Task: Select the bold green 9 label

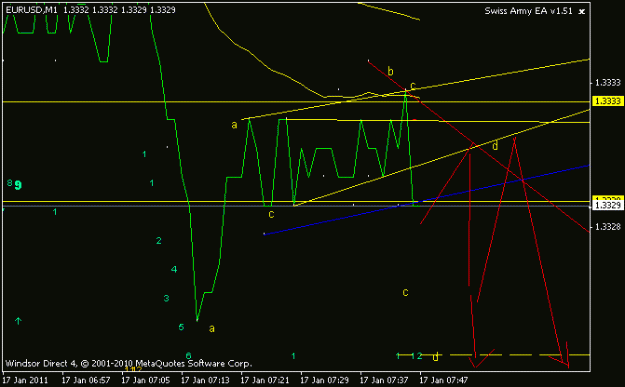Action: tap(18, 185)
